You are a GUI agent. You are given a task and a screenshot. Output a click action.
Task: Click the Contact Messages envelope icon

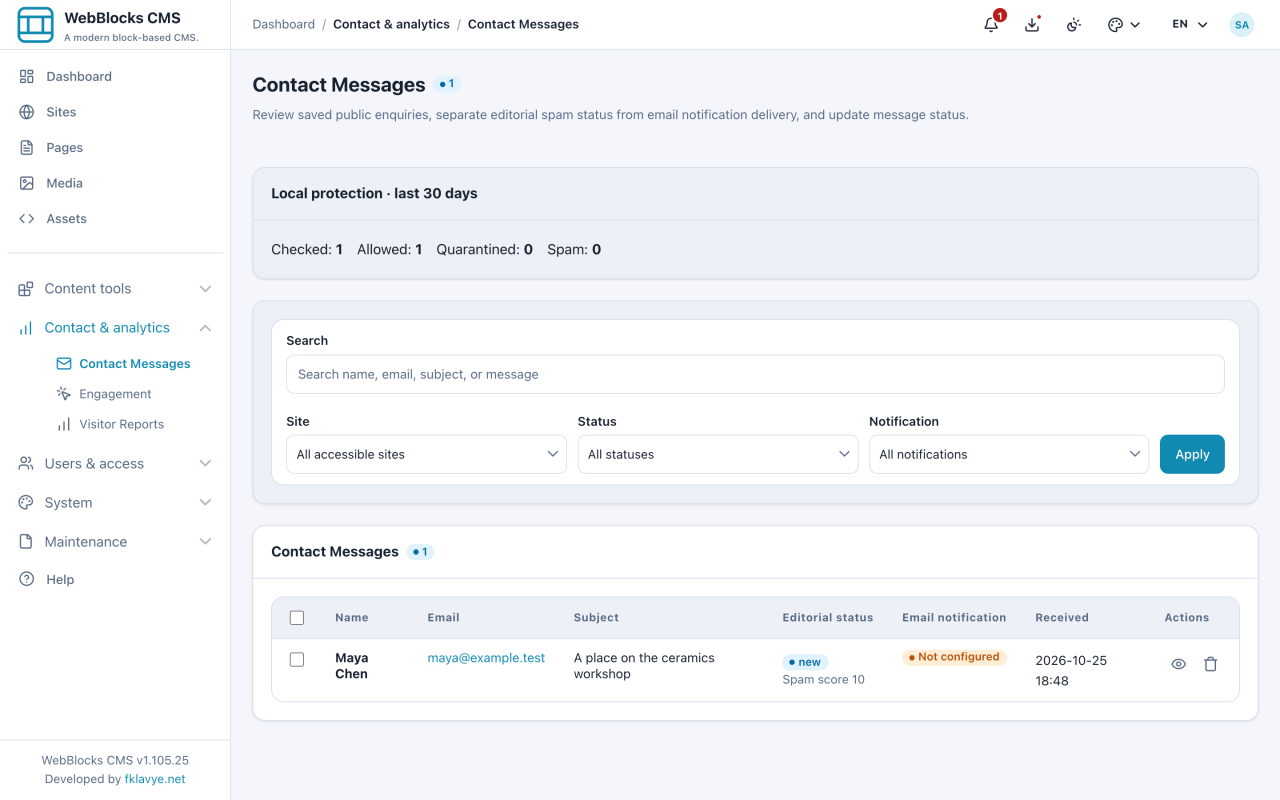tap(64, 364)
